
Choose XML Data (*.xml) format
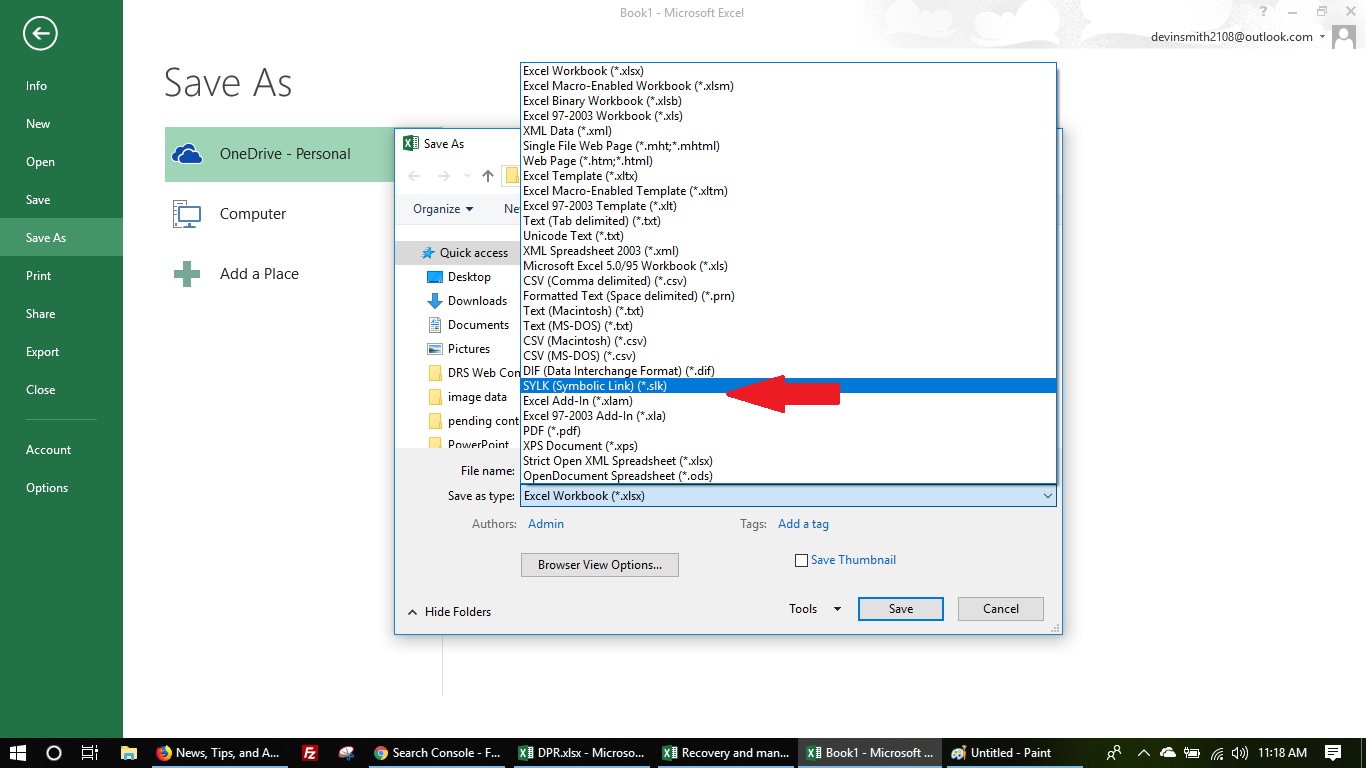tap(788, 131)
